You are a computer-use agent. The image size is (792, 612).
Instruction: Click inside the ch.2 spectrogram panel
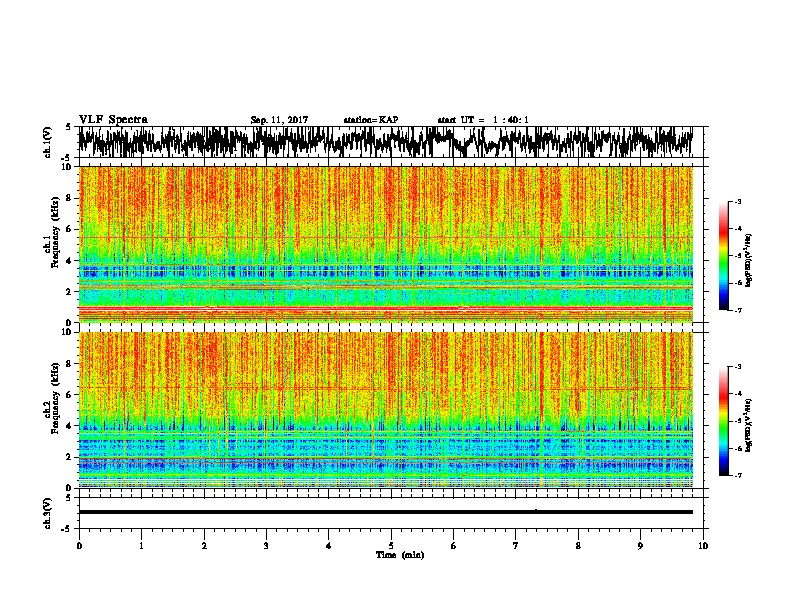click(x=385, y=410)
